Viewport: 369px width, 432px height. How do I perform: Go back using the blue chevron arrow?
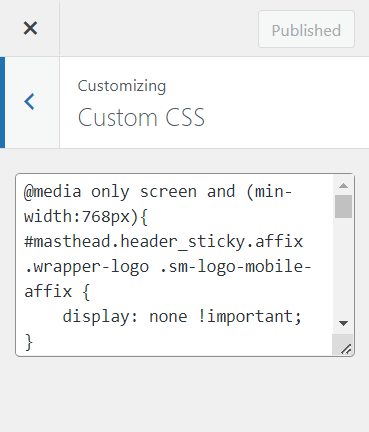coord(30,102)
